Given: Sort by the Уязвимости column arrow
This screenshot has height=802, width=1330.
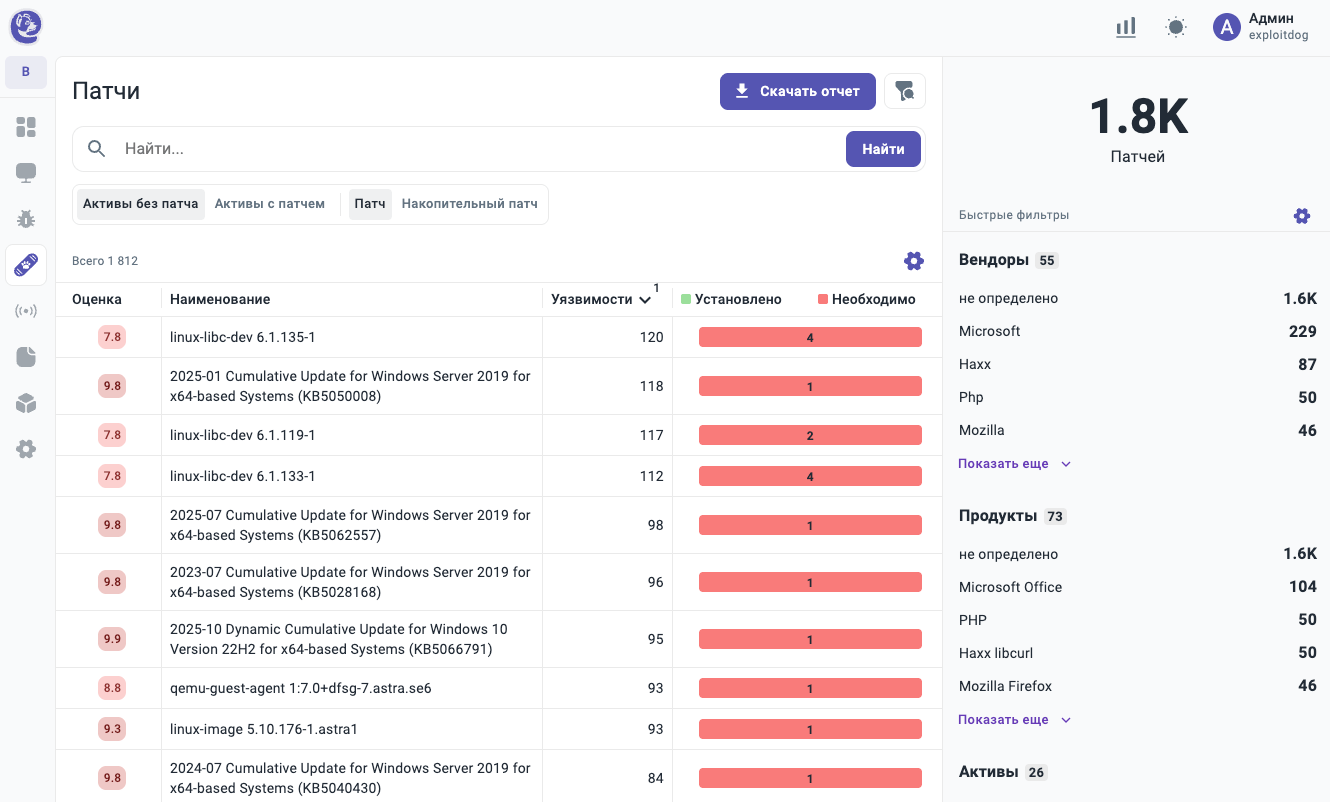Looking at the screenshot, I should tap(645, 300).
